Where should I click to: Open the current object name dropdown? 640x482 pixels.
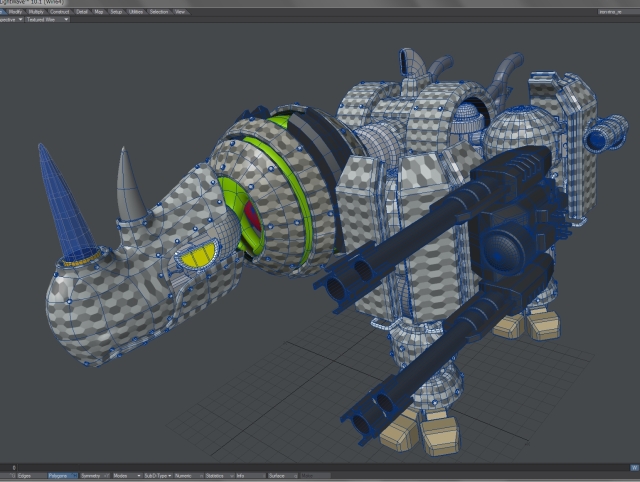pos(611,12)
